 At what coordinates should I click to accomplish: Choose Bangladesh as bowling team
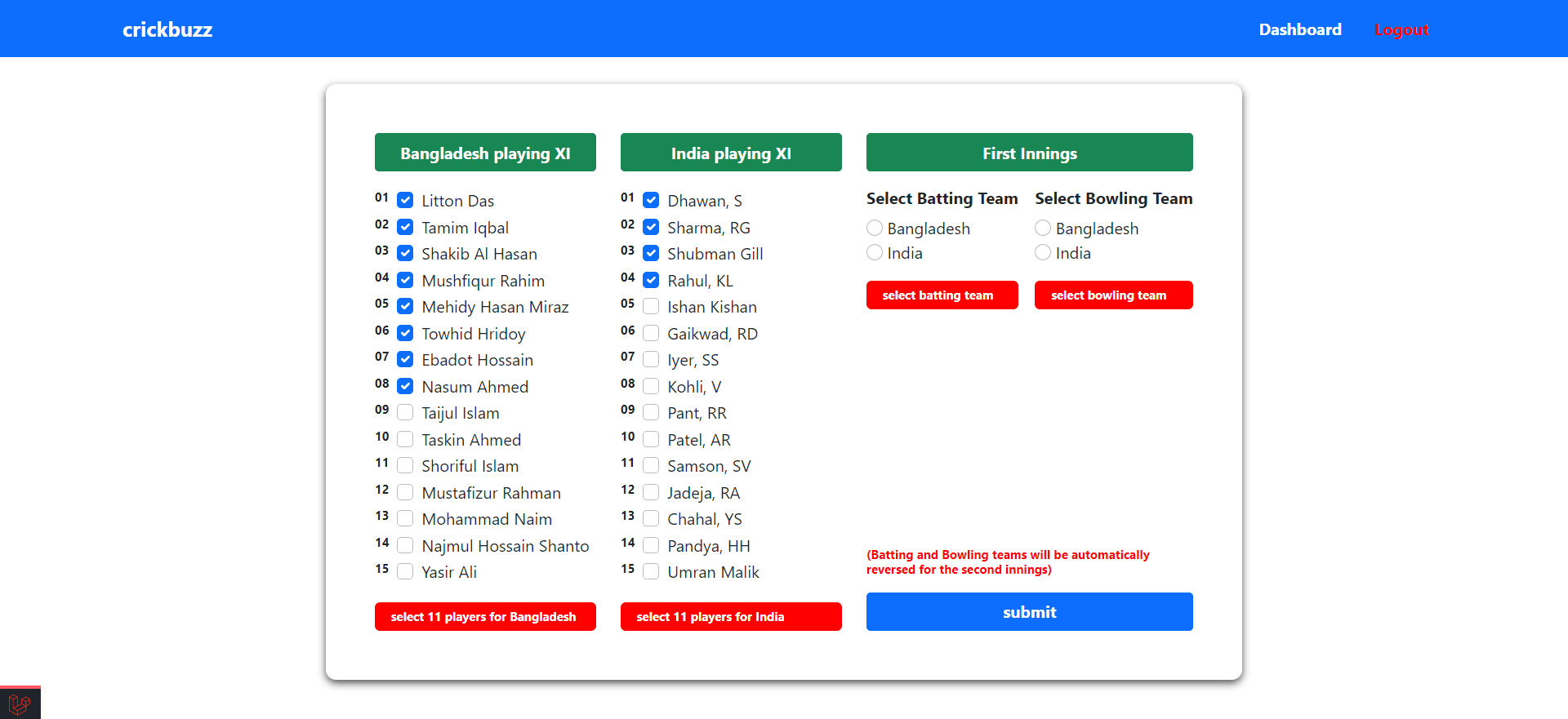coord(1043,228)
